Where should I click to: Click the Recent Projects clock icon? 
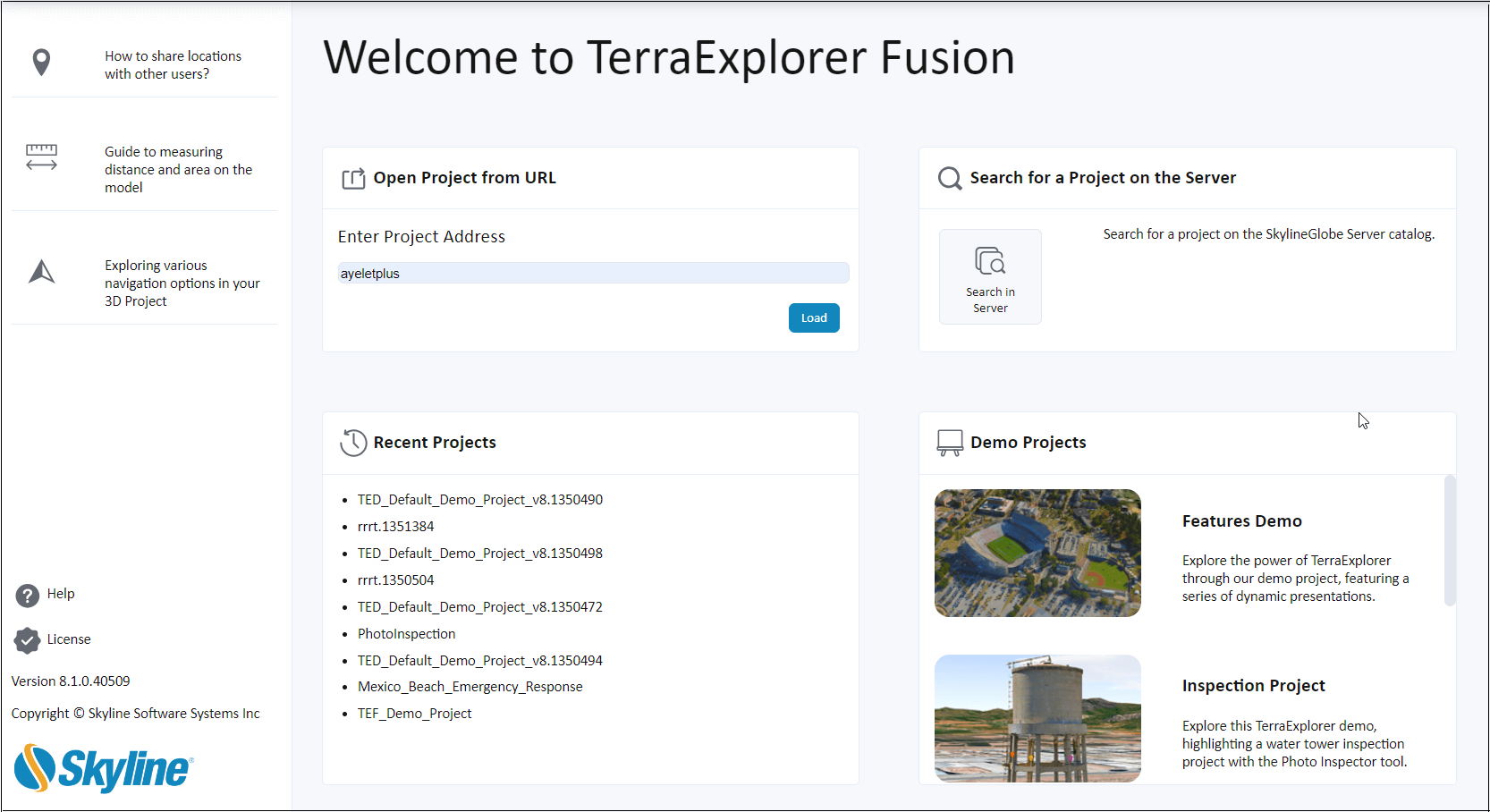[x=353, y=443]
